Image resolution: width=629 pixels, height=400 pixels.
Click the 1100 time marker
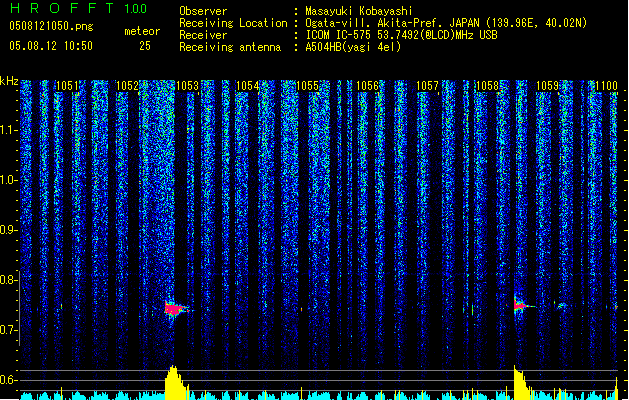coord(607,86)
